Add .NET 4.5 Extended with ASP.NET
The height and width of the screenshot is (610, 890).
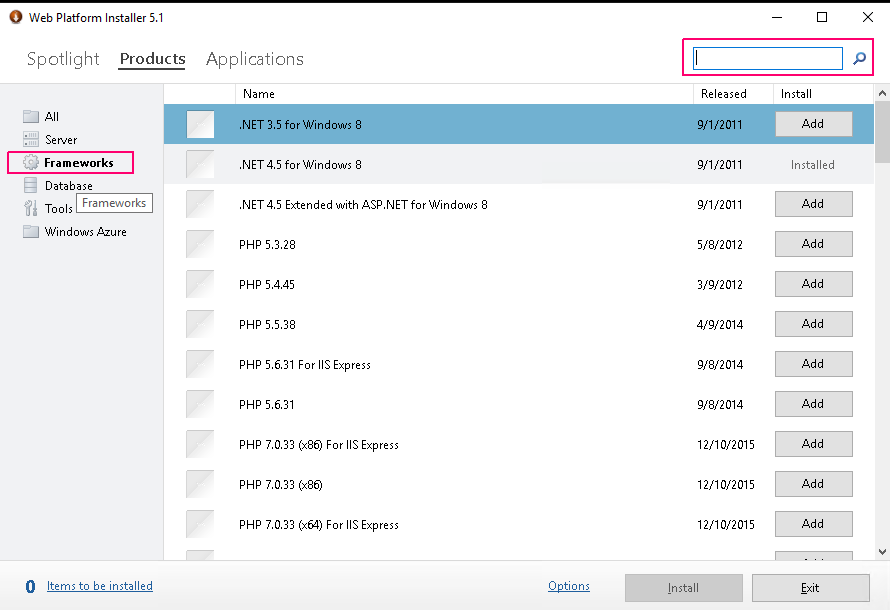click(813, 204)
